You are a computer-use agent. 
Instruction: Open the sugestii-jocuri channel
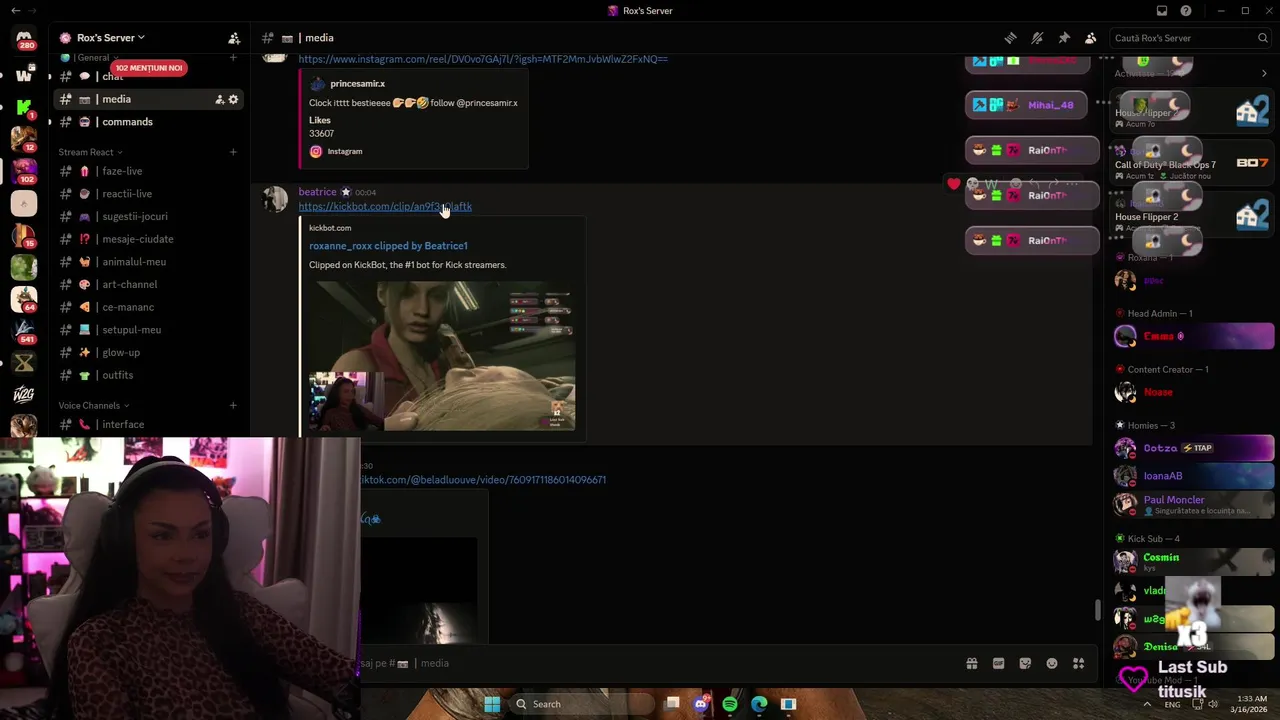[x=135, y=216]
